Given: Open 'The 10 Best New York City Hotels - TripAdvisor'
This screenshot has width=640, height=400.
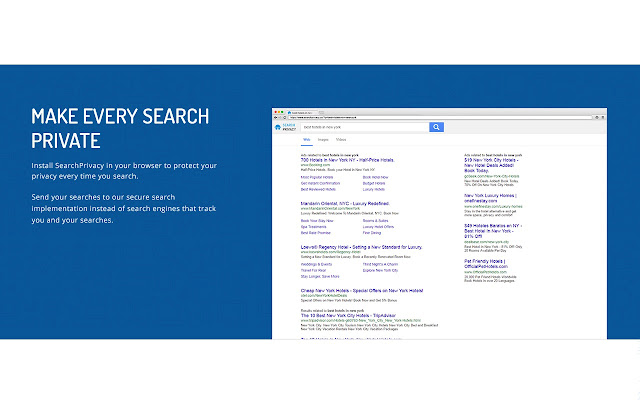Looking at the screenshot, I should click(348, 316).
